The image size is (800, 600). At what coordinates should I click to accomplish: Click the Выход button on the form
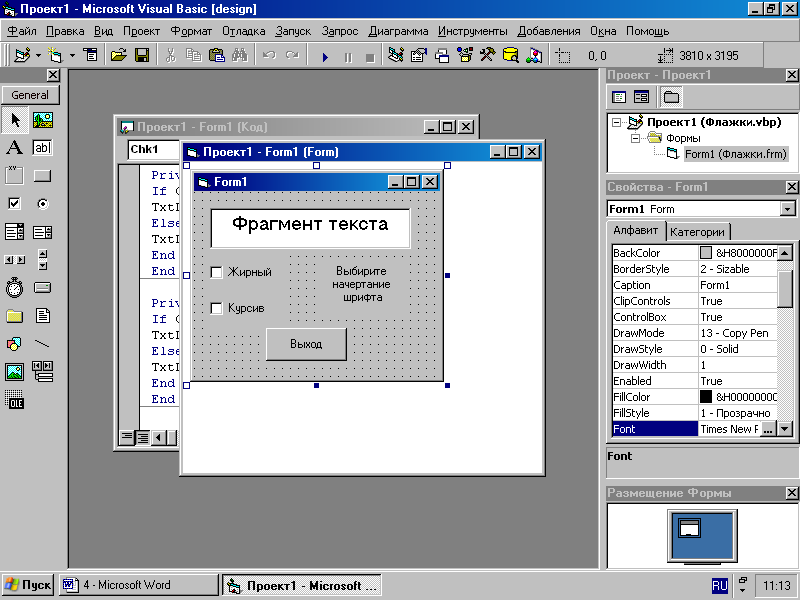(x=306, y=344)
